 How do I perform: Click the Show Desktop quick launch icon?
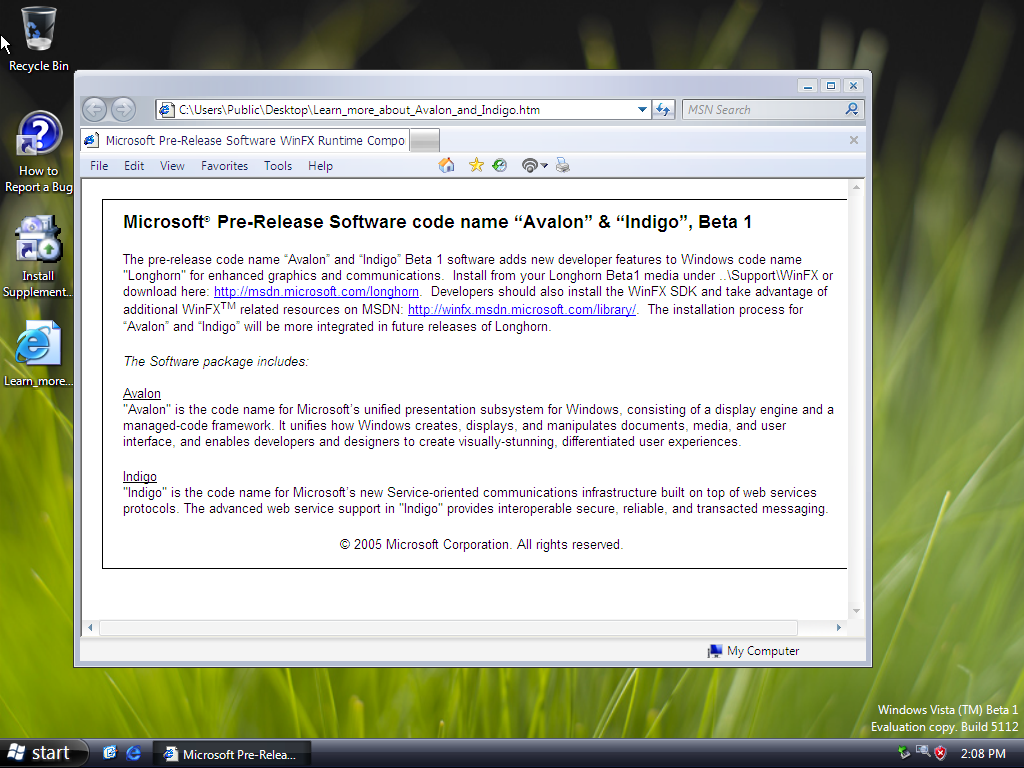110,753
